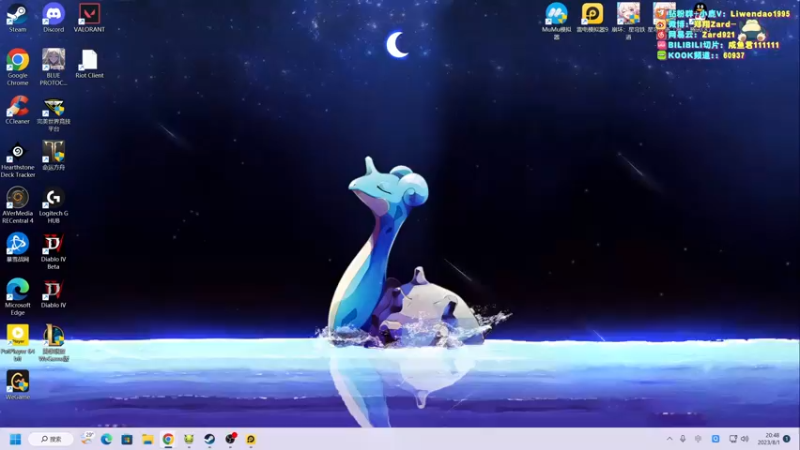Open the weather widget on taskbar

(x=87, y=439)
